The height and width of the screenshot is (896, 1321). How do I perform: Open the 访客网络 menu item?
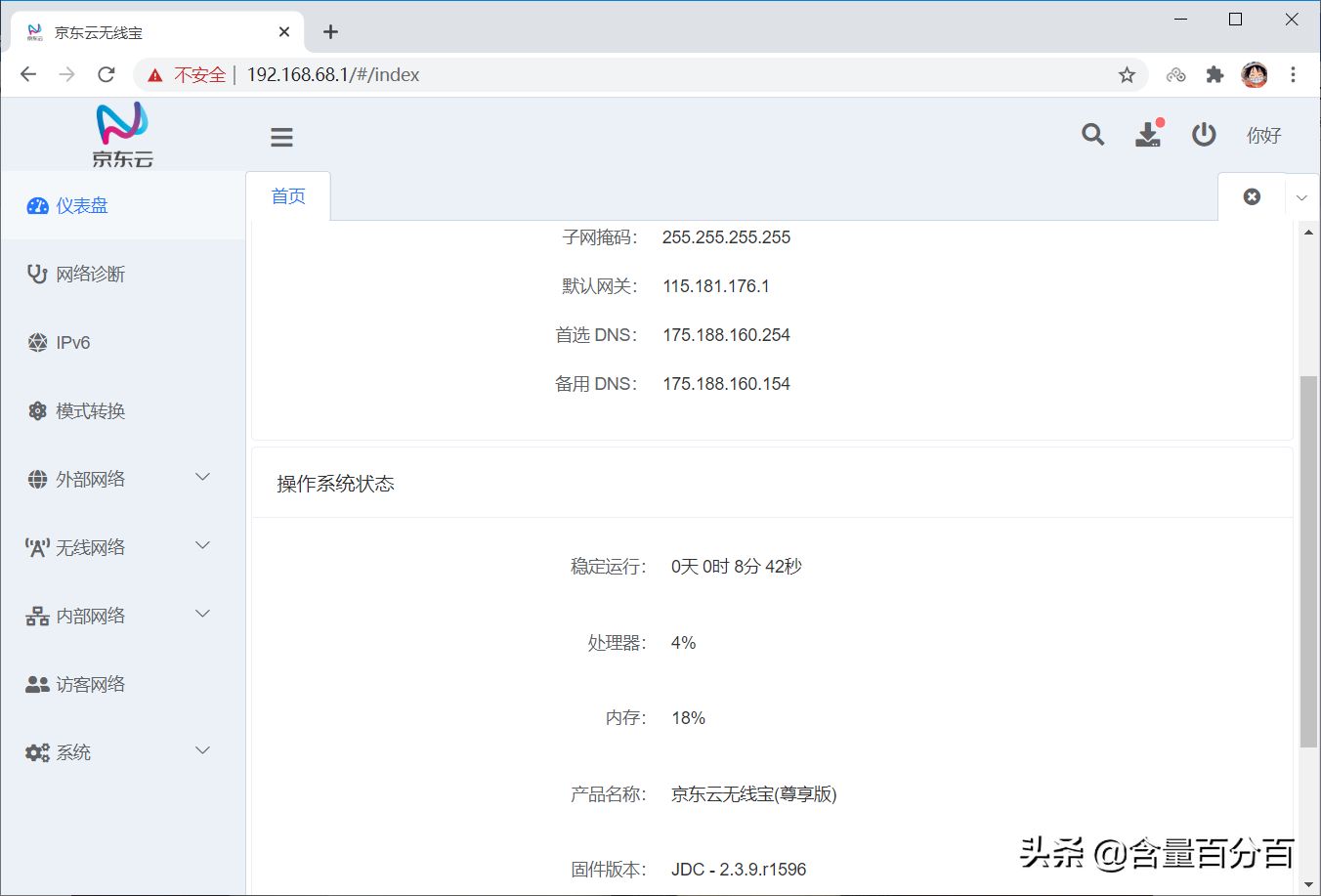click(122, 685)
